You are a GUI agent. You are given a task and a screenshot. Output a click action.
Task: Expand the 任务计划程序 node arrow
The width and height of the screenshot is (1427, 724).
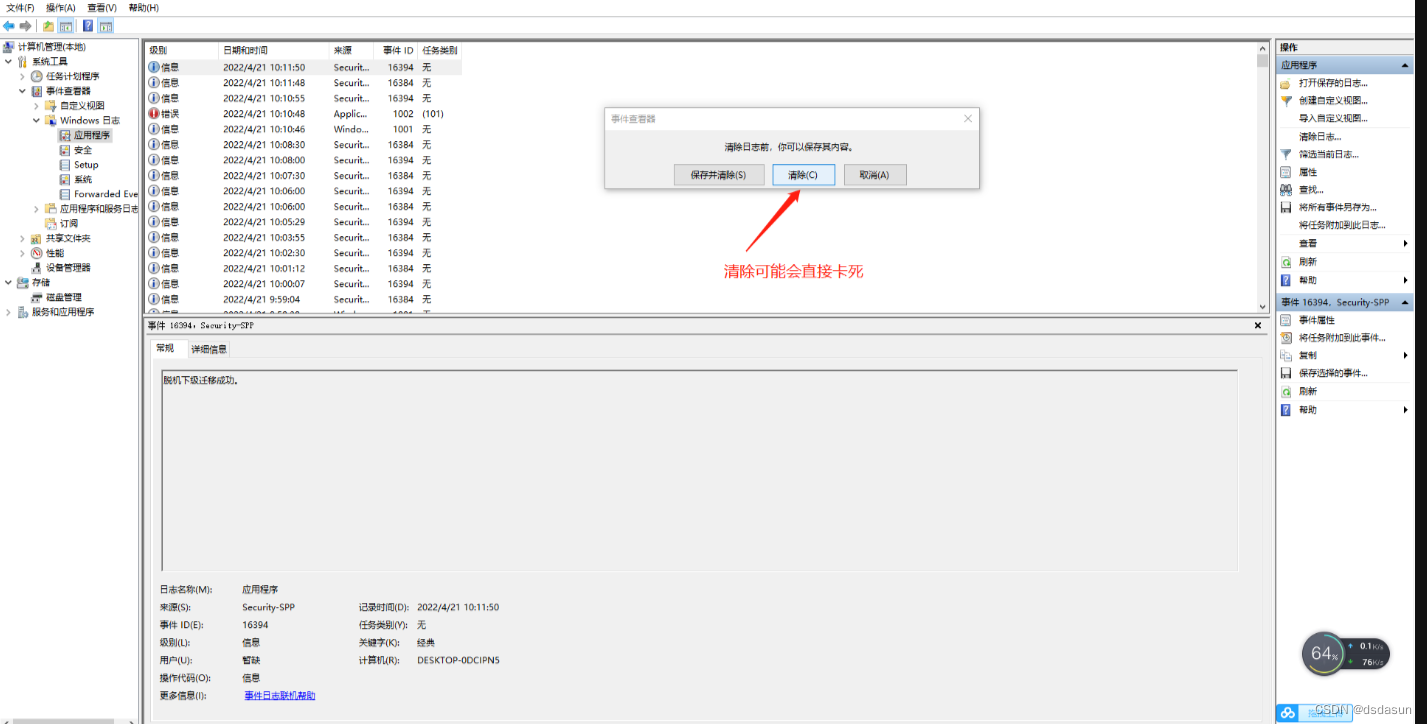(x=22, y=76)
